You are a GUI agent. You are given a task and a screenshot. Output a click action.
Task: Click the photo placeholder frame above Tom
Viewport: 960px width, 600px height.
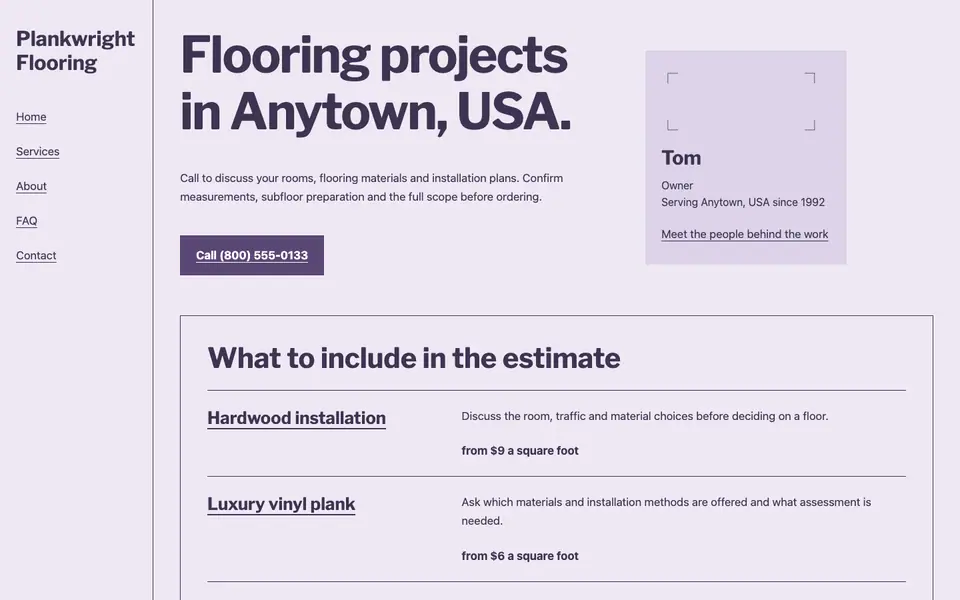click(x=741, y=102)
